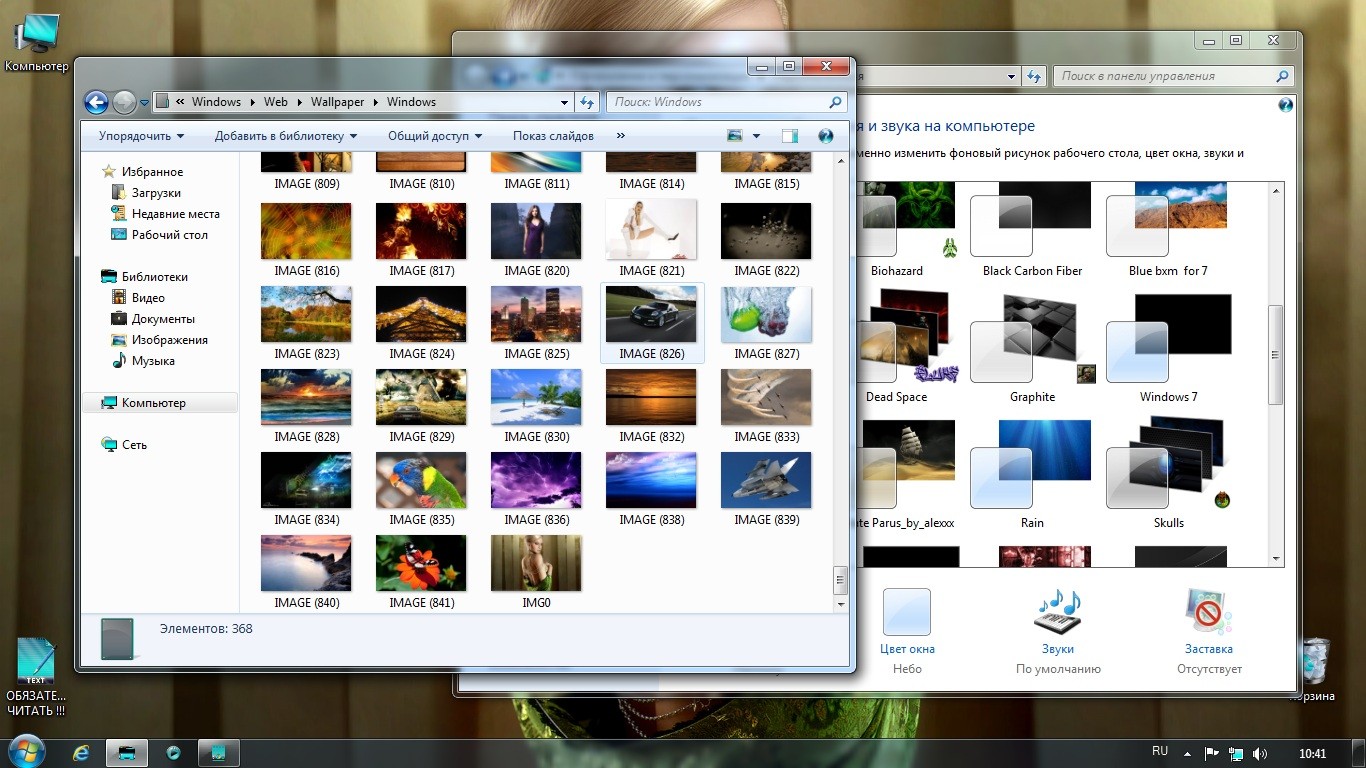
Task: Launch Internet Explorer from taskbar
Action: [x=82, y=753]
